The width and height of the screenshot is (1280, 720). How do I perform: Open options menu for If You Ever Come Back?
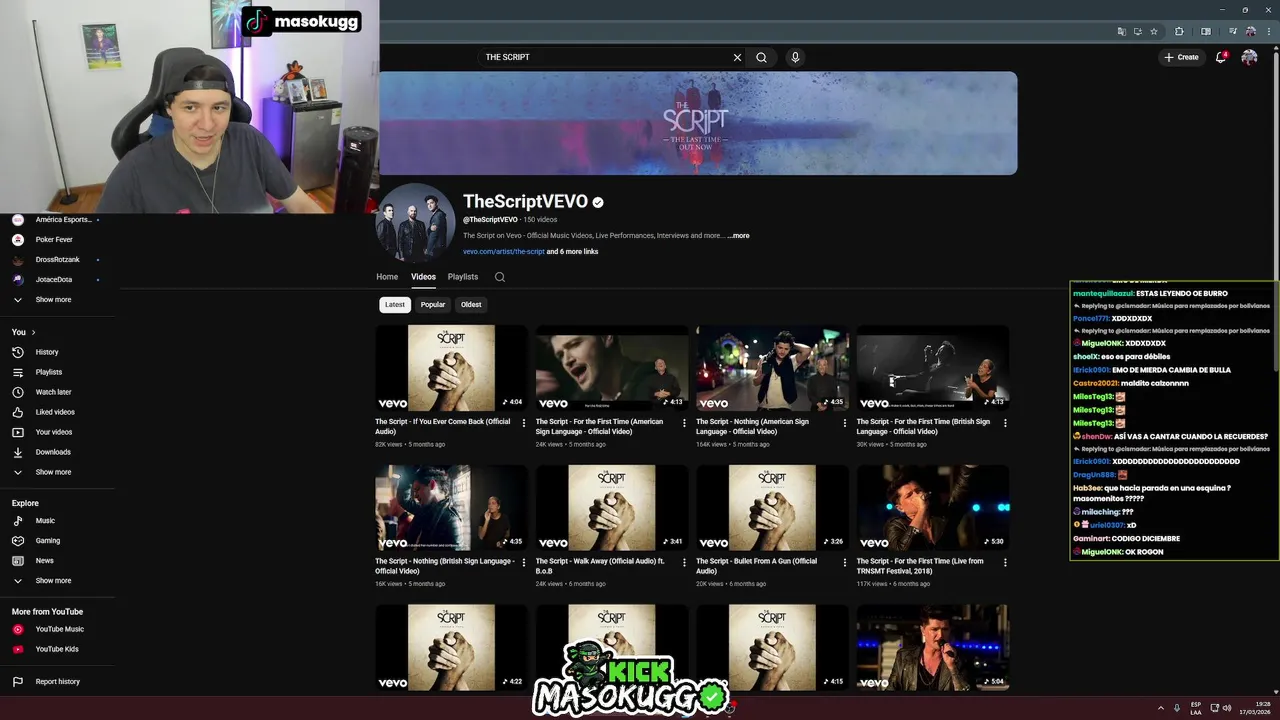click(x=523, y=423)
